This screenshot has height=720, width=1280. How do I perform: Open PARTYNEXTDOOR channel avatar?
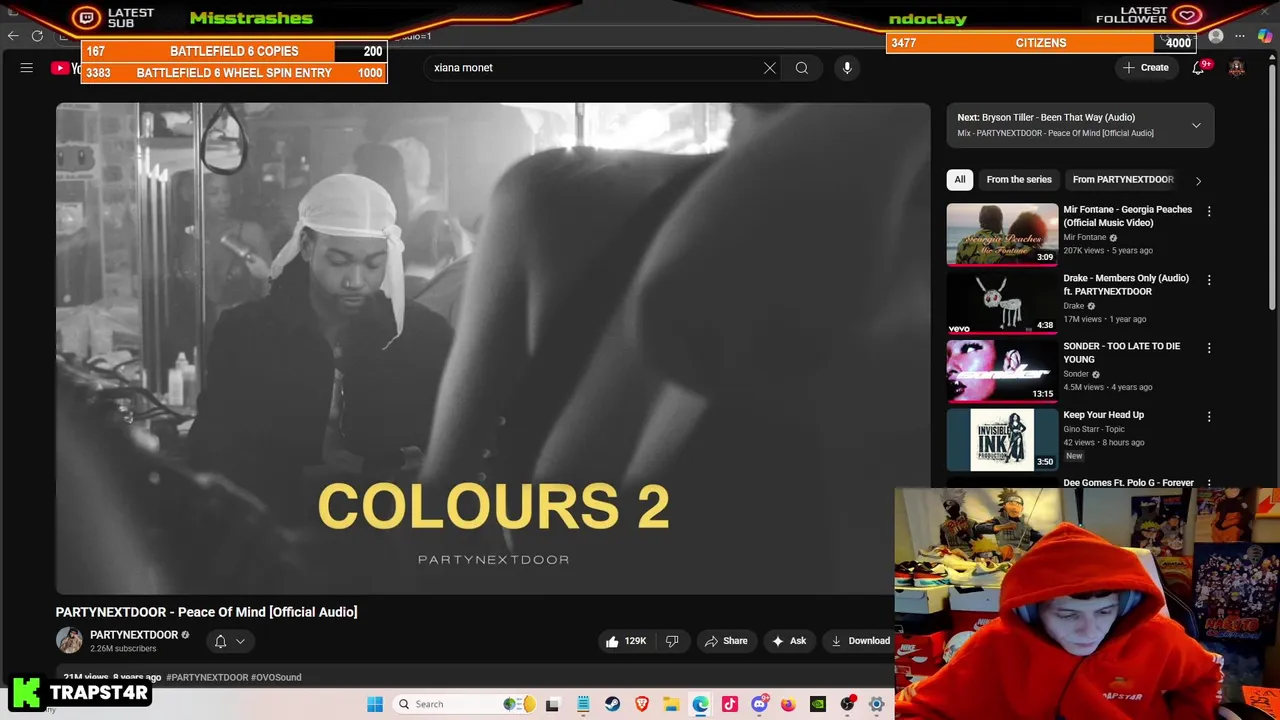[69, 640]
